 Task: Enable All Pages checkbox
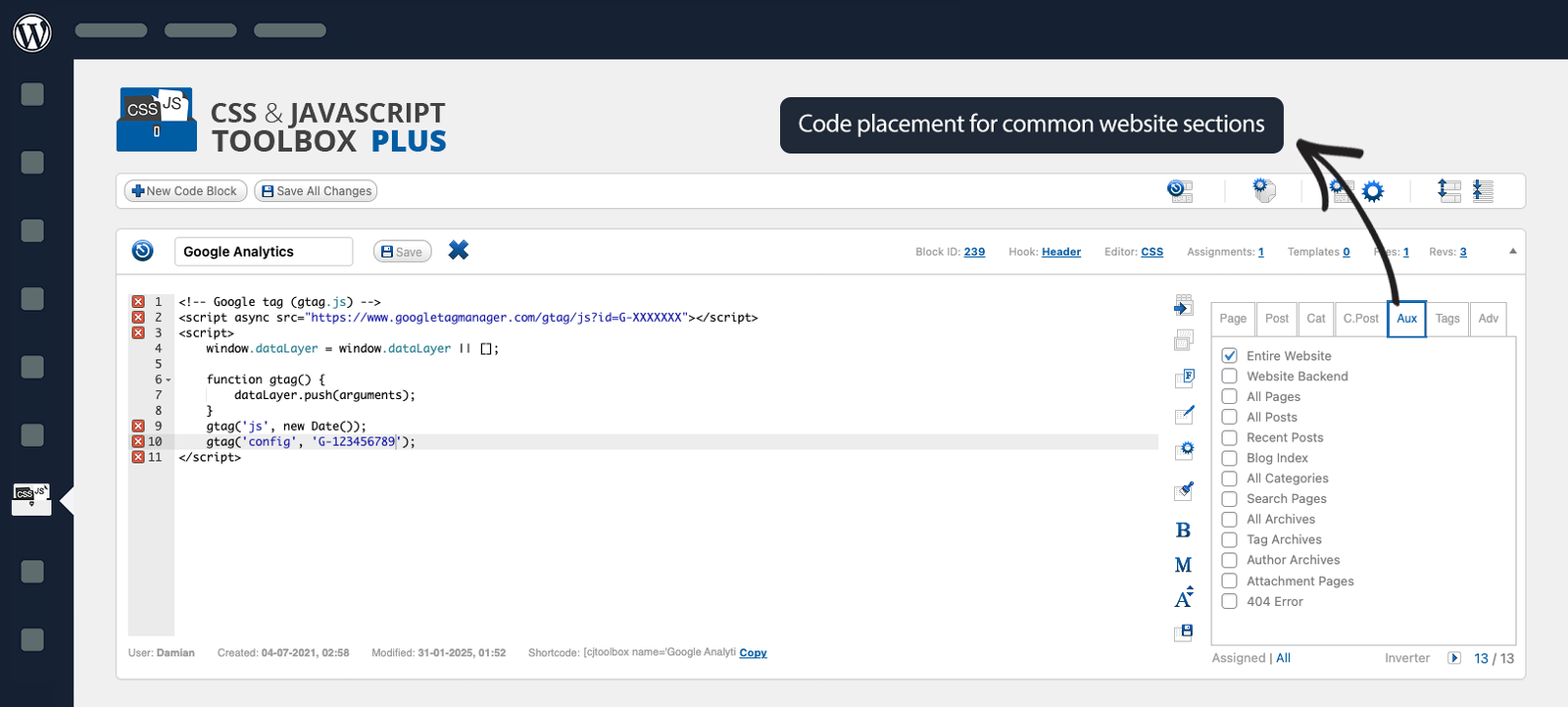[x=1229, y=396]
